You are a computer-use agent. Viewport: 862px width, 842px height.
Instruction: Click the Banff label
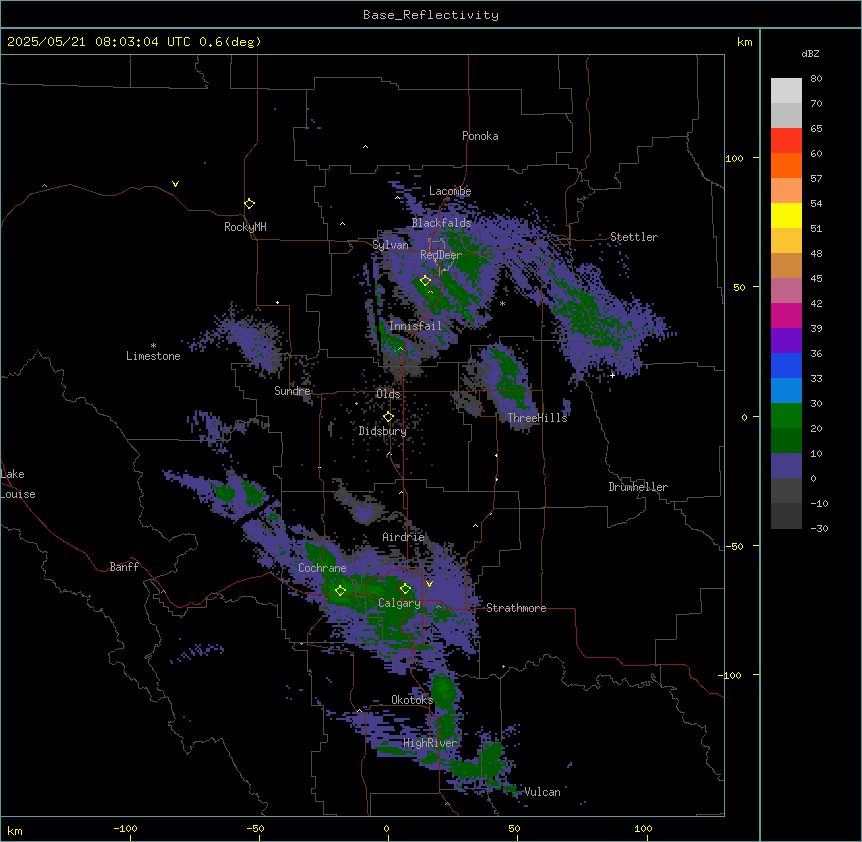124,567
